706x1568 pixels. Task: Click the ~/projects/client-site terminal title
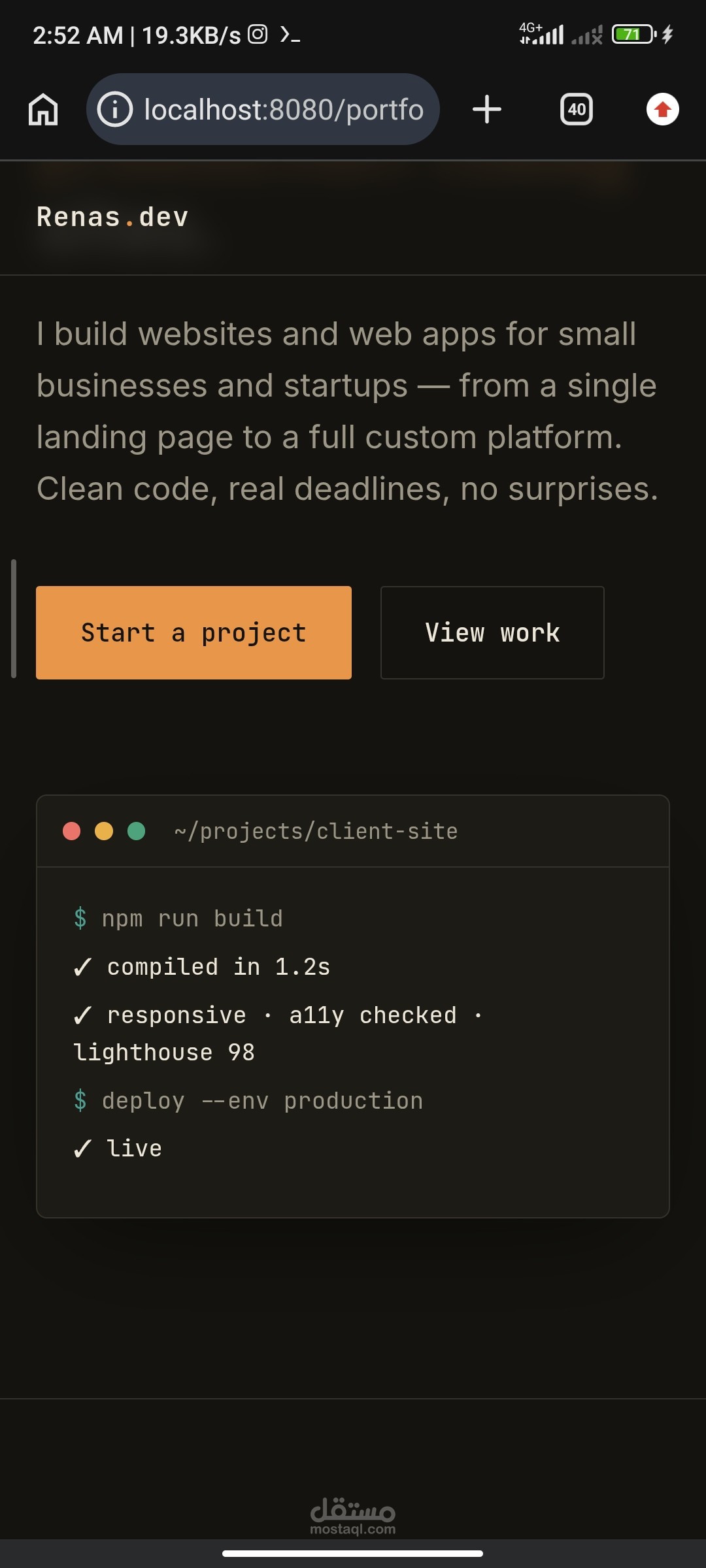[316, 831]
